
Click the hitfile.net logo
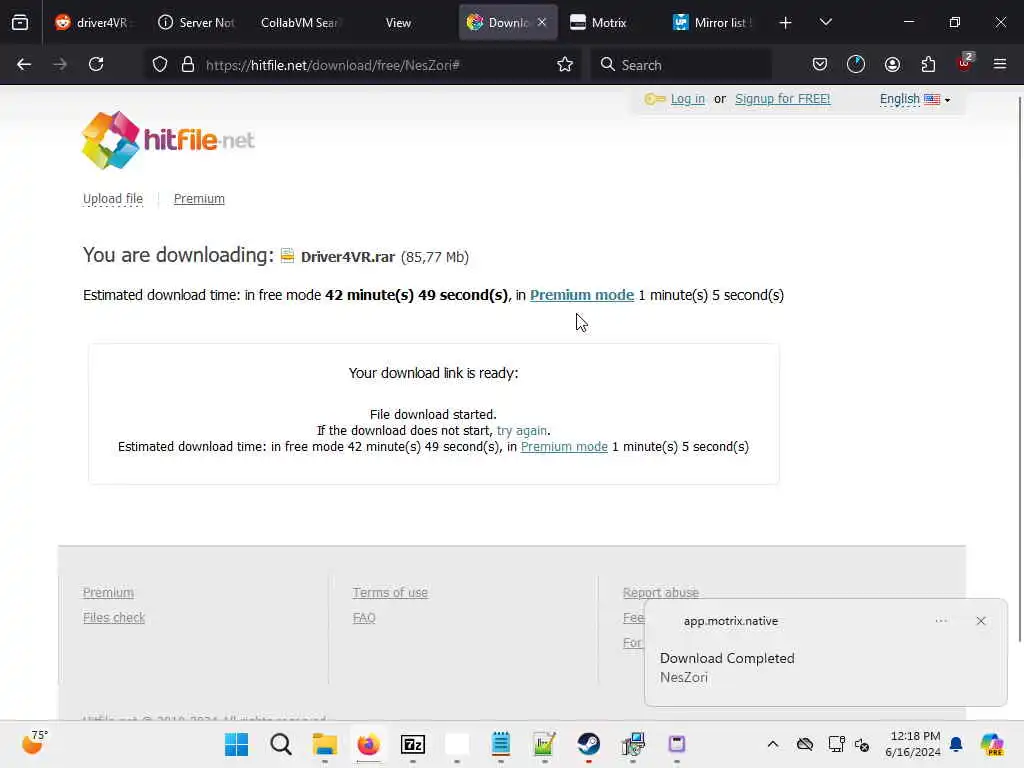pos(168,140)
